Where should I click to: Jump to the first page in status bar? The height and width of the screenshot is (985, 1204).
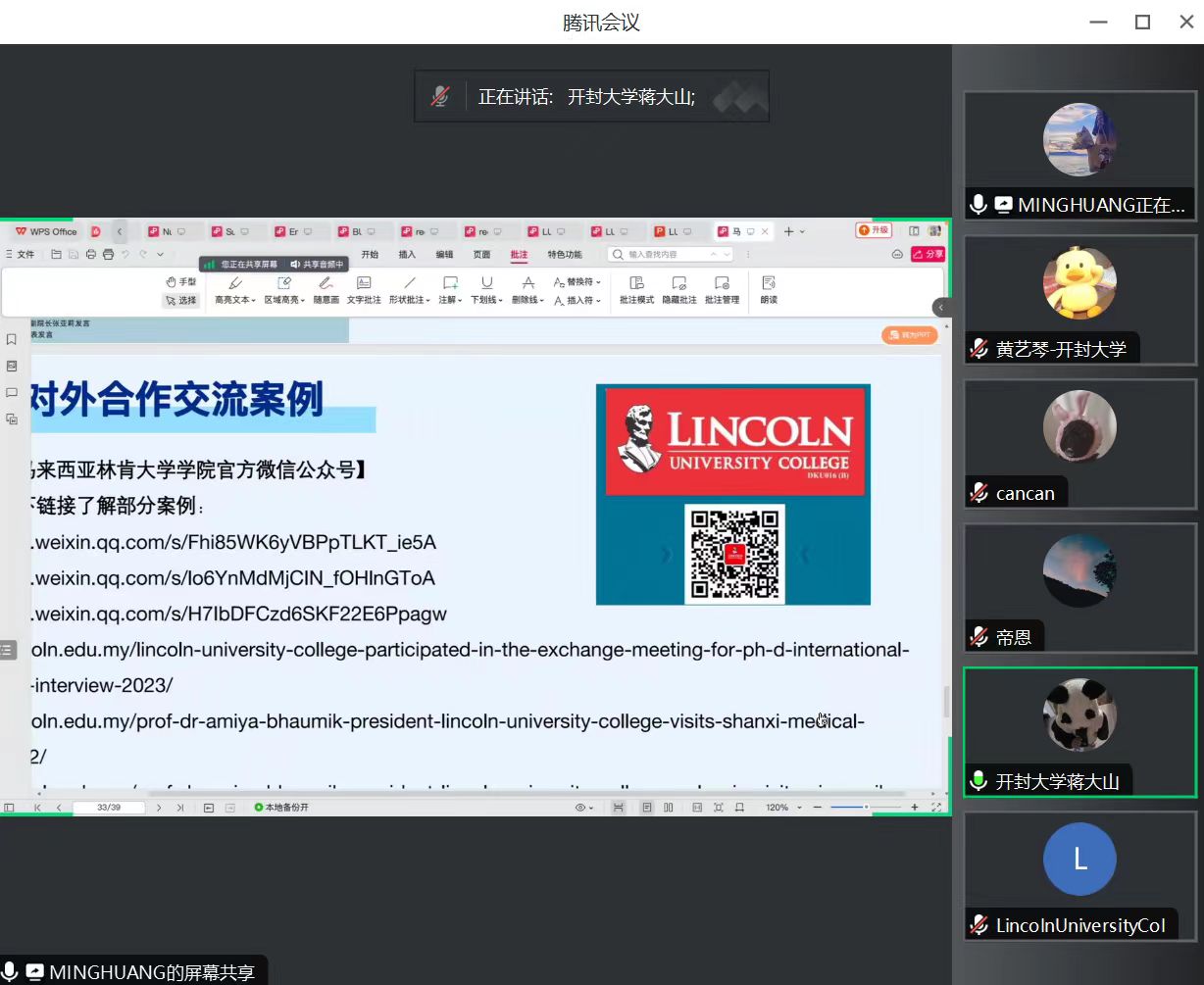(37, 808)
